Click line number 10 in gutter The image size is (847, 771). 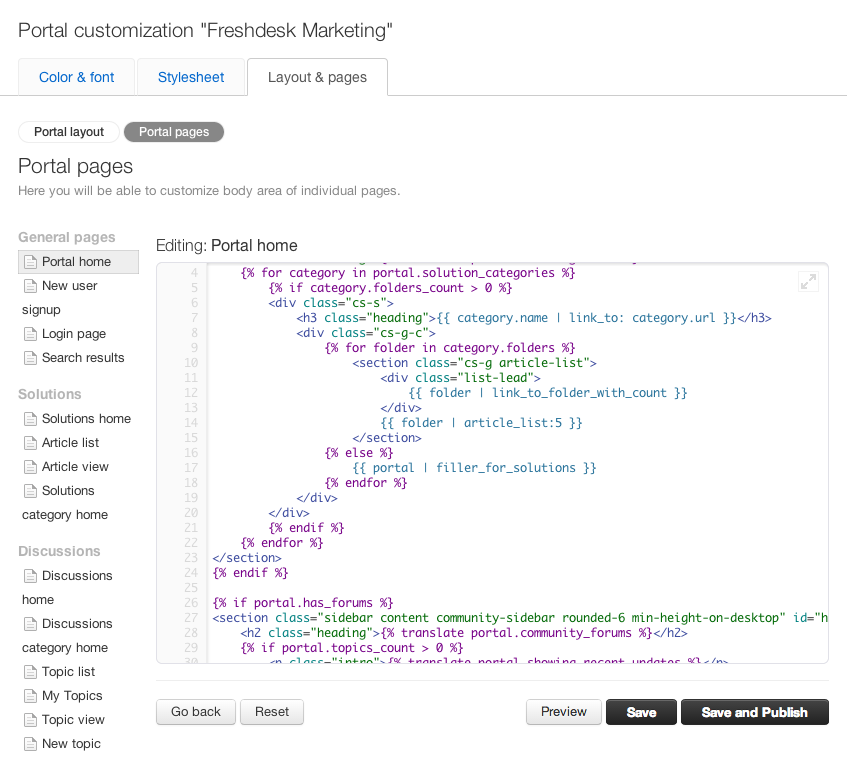pyautogui.click(x=191, y=363)
